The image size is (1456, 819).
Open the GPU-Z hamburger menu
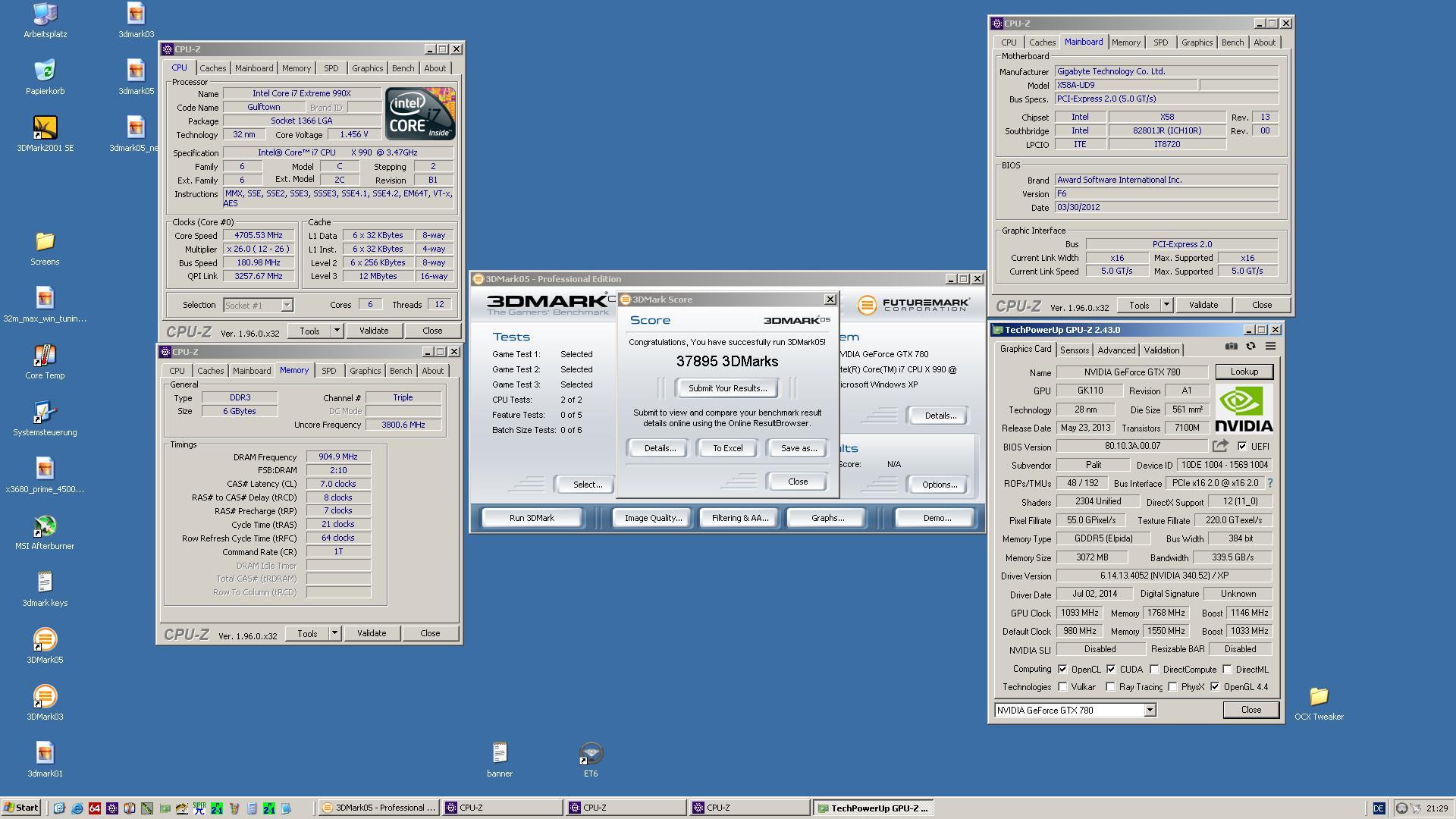click(1270, 347)
